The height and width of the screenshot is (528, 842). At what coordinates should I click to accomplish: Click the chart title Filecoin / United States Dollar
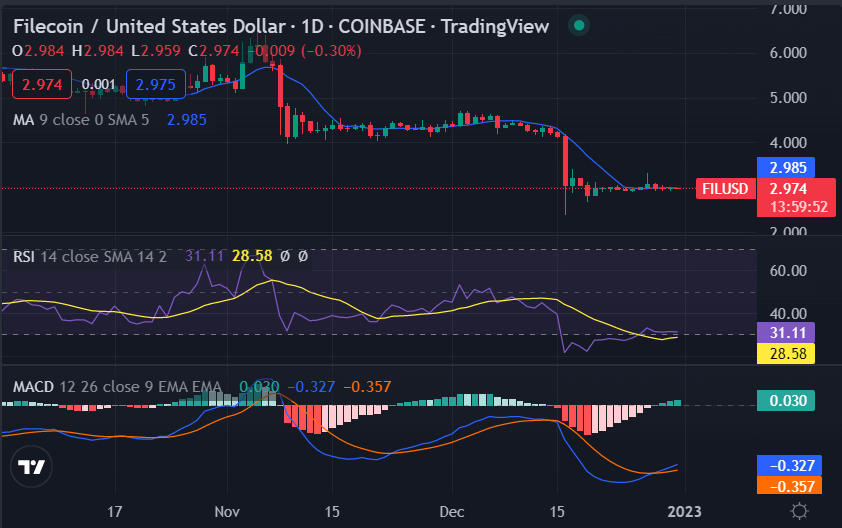[149, 26]
